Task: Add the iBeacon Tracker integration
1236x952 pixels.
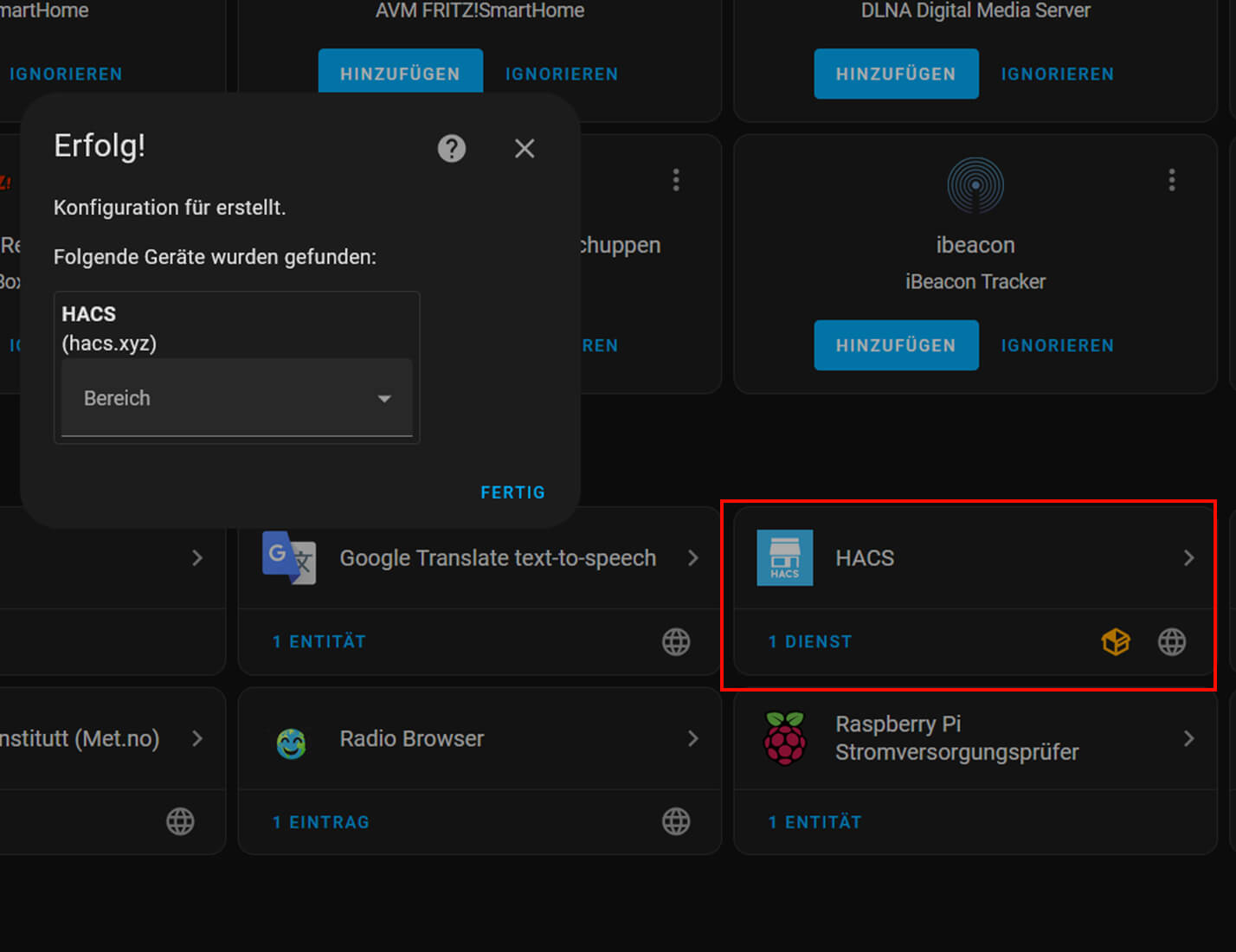Action: click(896, 345)
